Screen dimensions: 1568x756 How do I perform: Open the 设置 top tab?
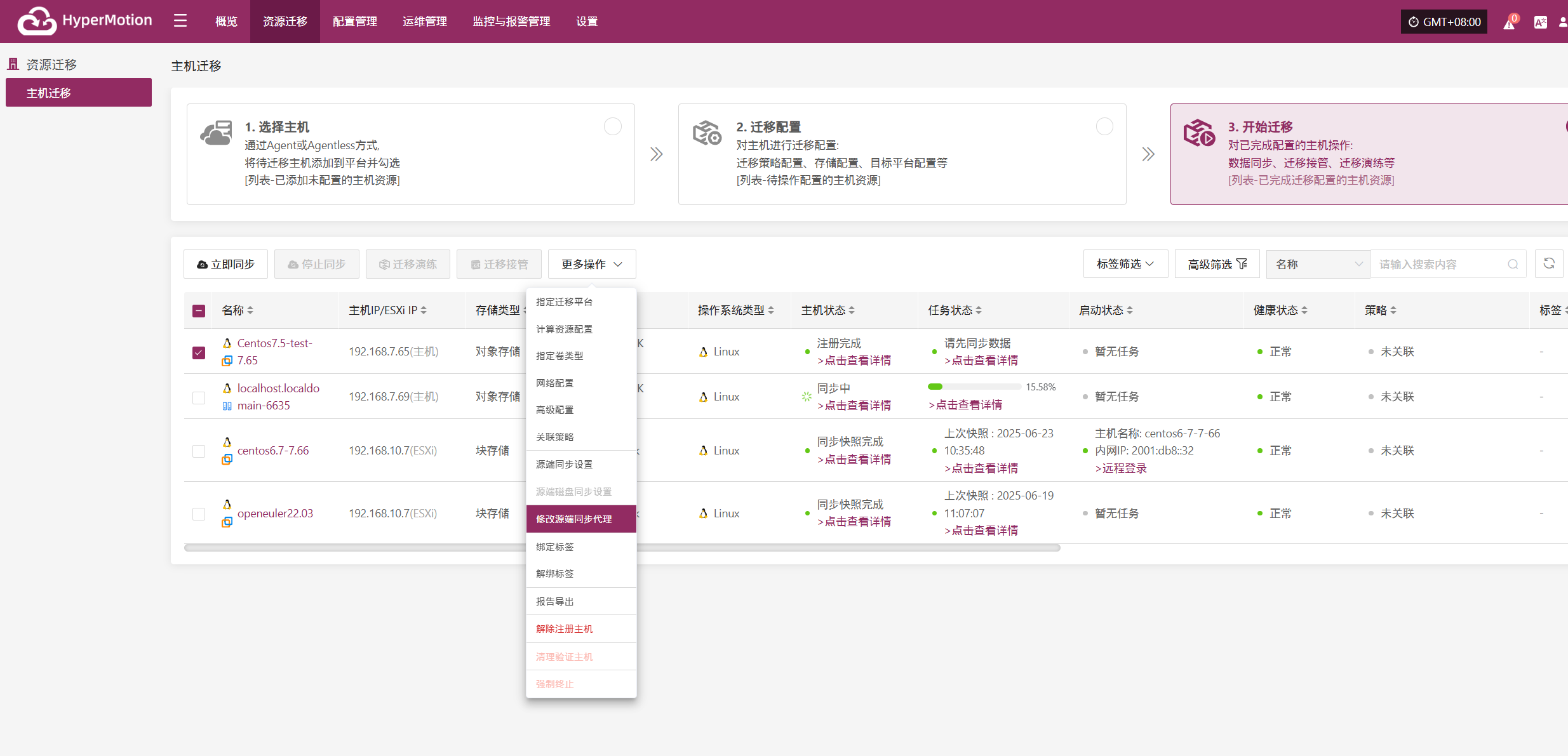(587, 22)
